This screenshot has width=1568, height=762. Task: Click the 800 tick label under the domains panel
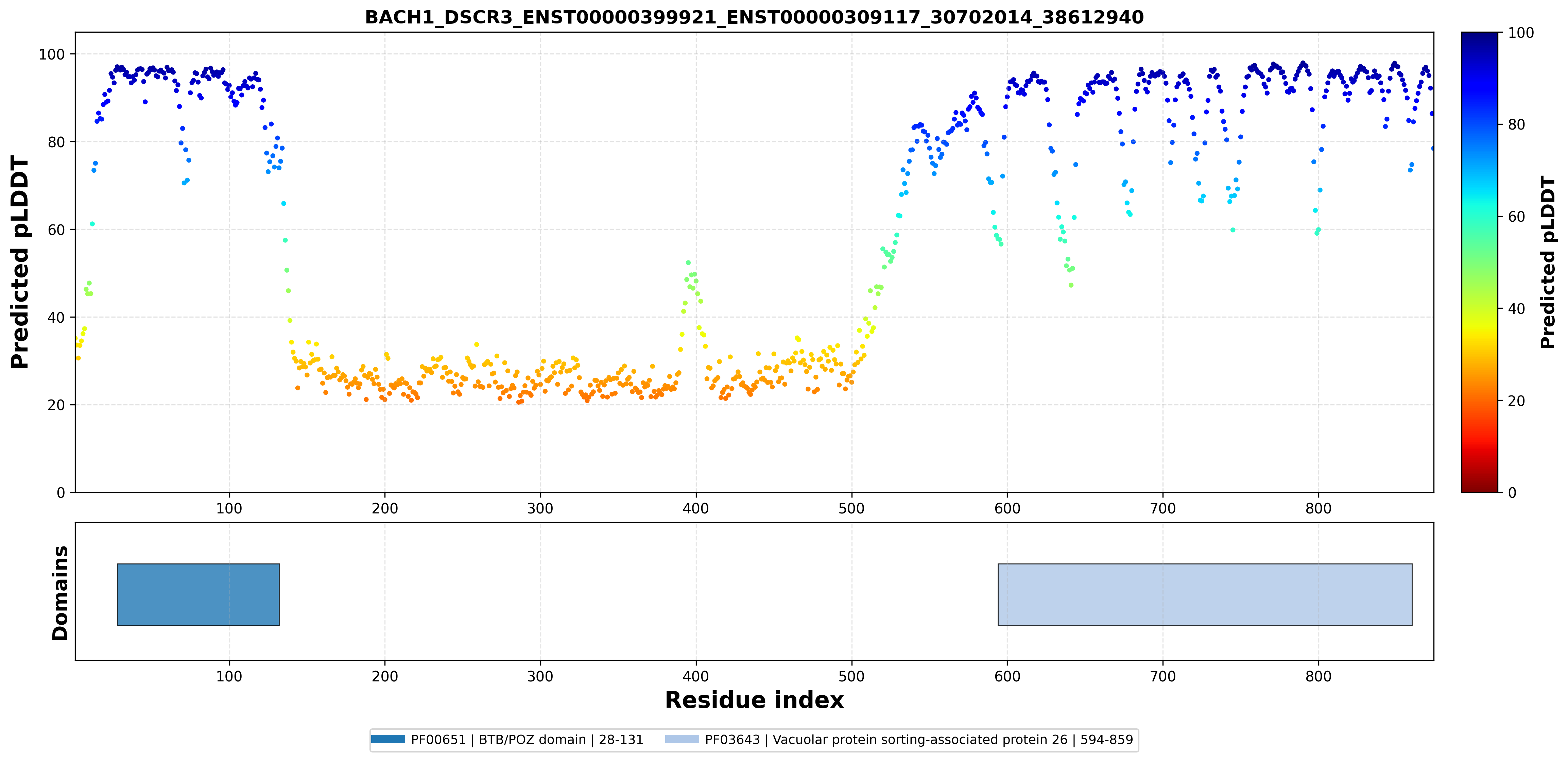click(1319, 676)
